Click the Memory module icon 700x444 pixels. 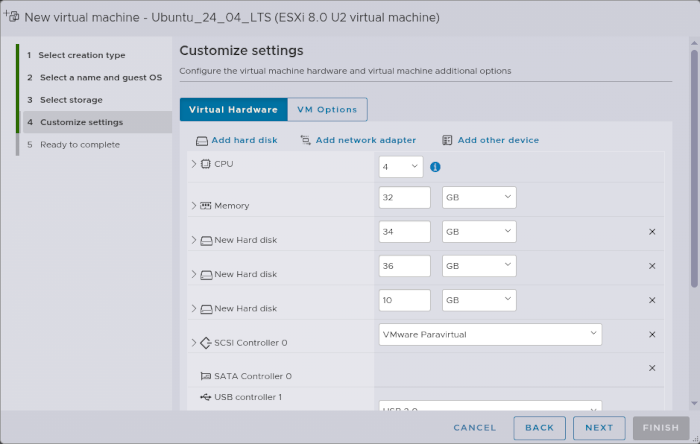point(205,206)
